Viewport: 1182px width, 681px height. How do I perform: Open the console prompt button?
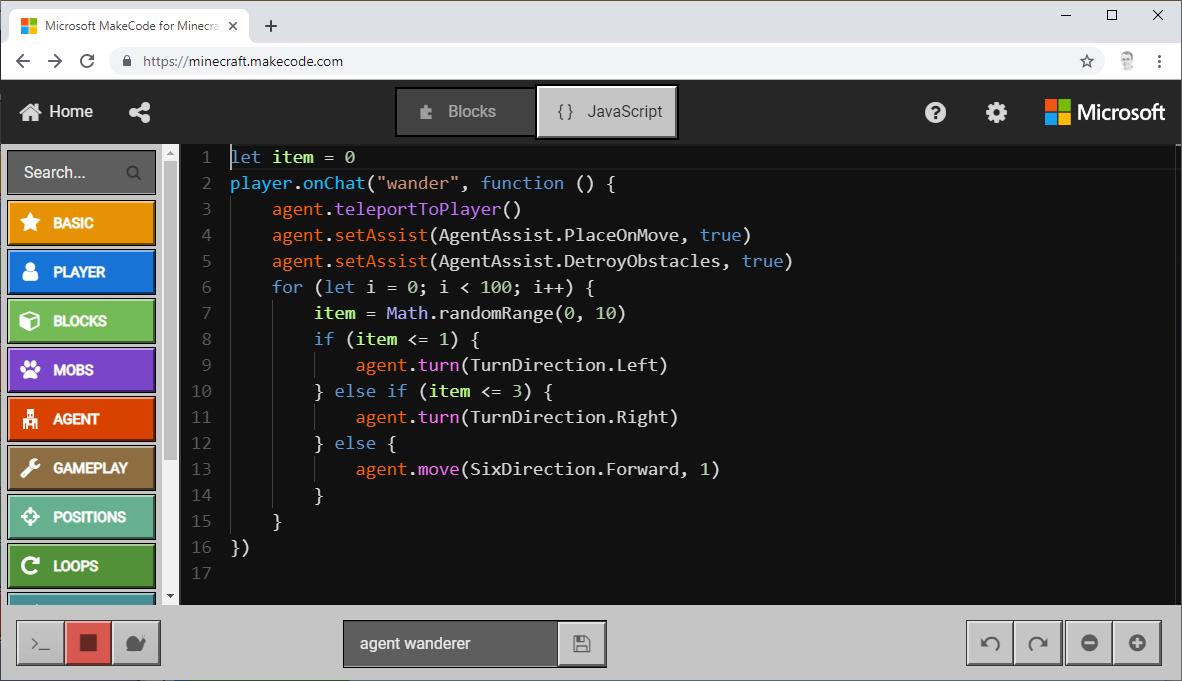click(x=40, y=643)
